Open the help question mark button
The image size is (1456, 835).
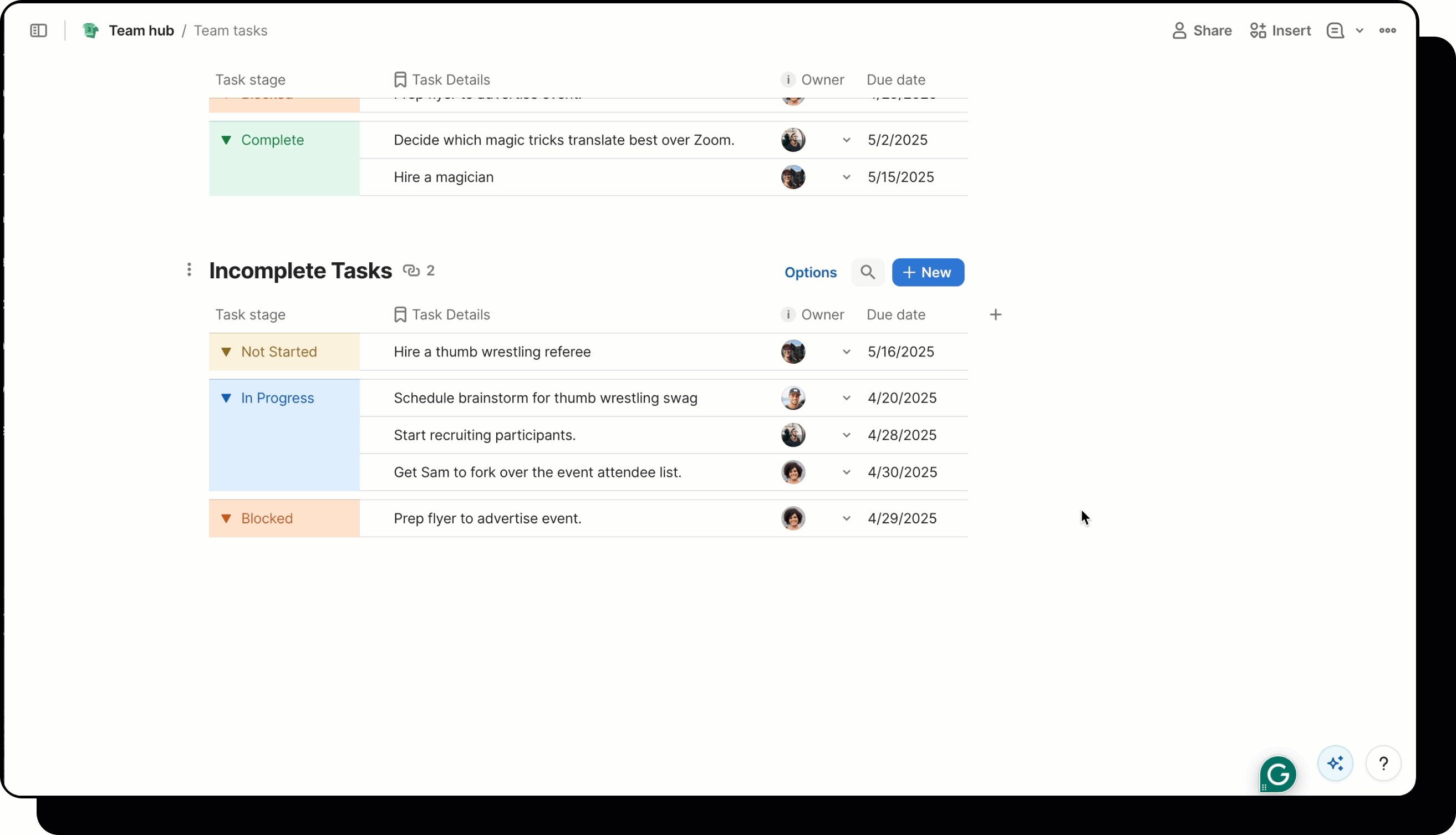point(1383,763)
